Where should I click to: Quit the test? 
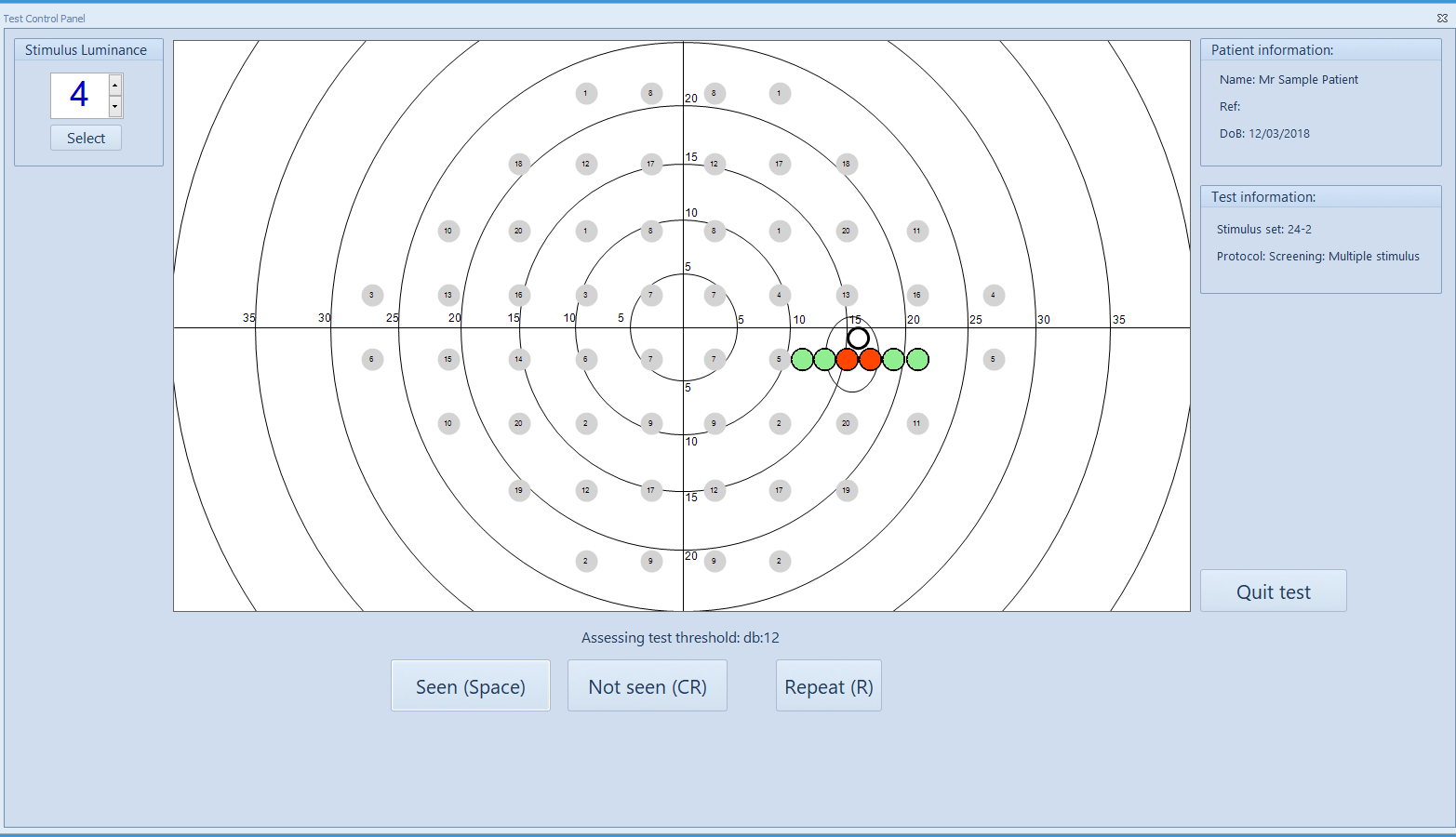tap(1273, 591)
